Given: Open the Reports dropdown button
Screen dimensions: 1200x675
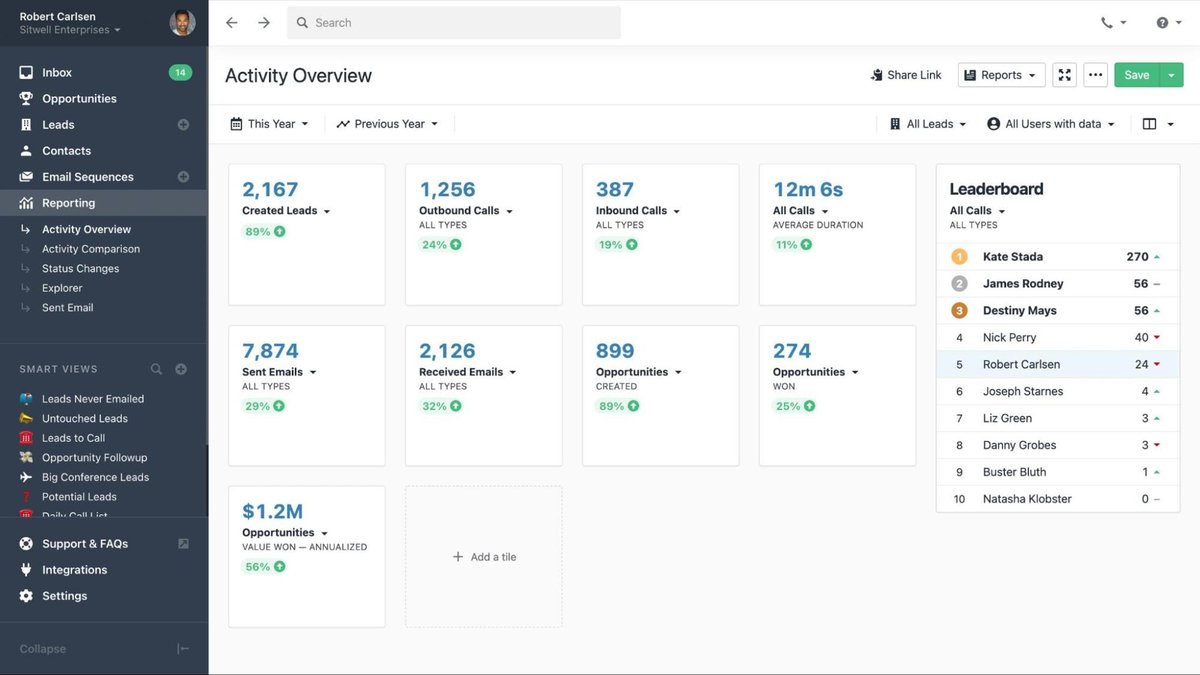Looking at the screenshot, I should pos(1002,75).
